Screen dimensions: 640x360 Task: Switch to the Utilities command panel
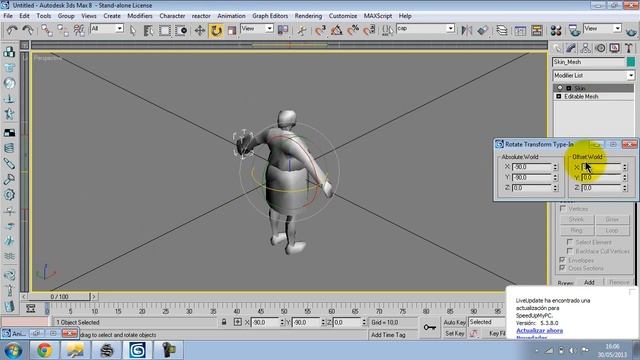[x=629, y=49]
